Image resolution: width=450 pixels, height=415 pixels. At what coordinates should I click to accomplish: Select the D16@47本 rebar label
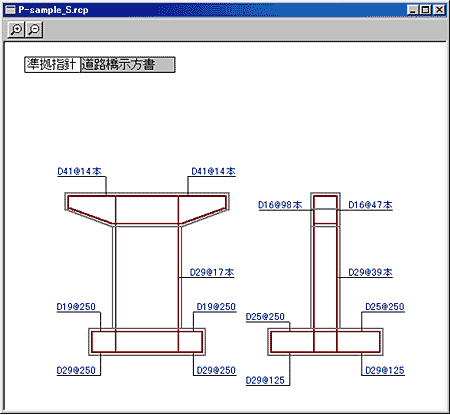[x=370, y=205]
